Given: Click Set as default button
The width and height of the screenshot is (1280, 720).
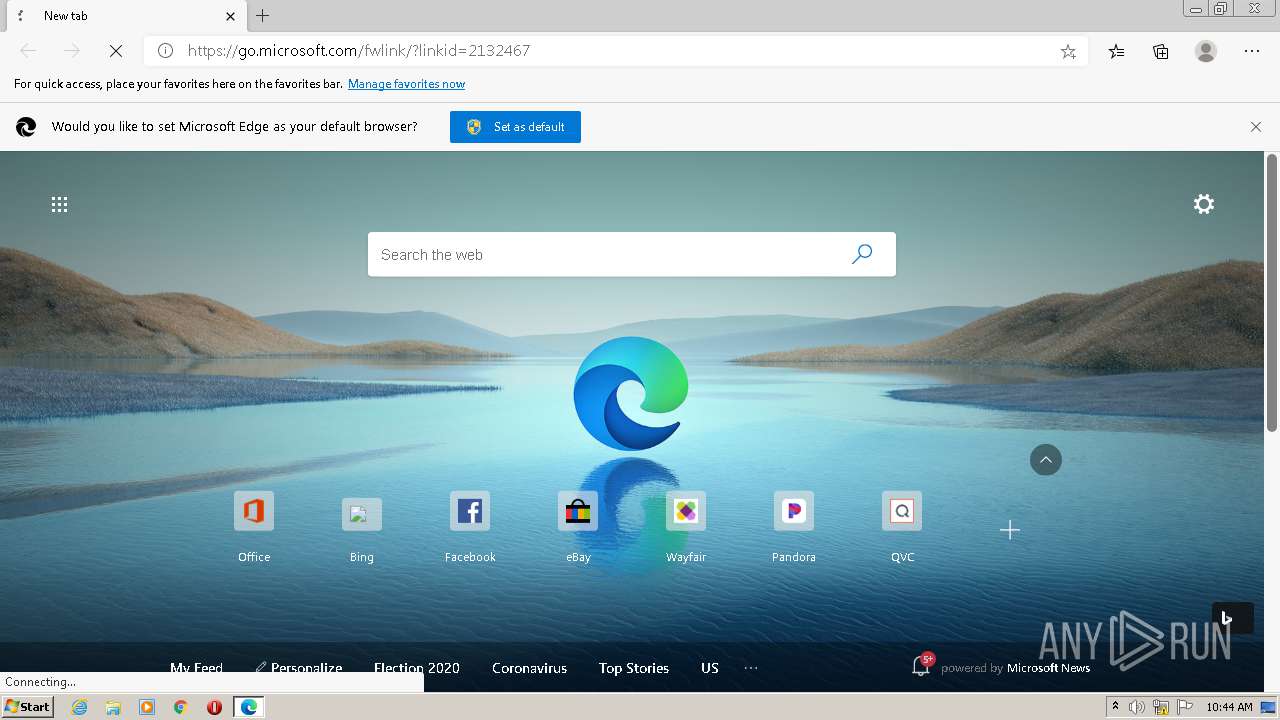Looking at the screenshot, I should [515, 127].
